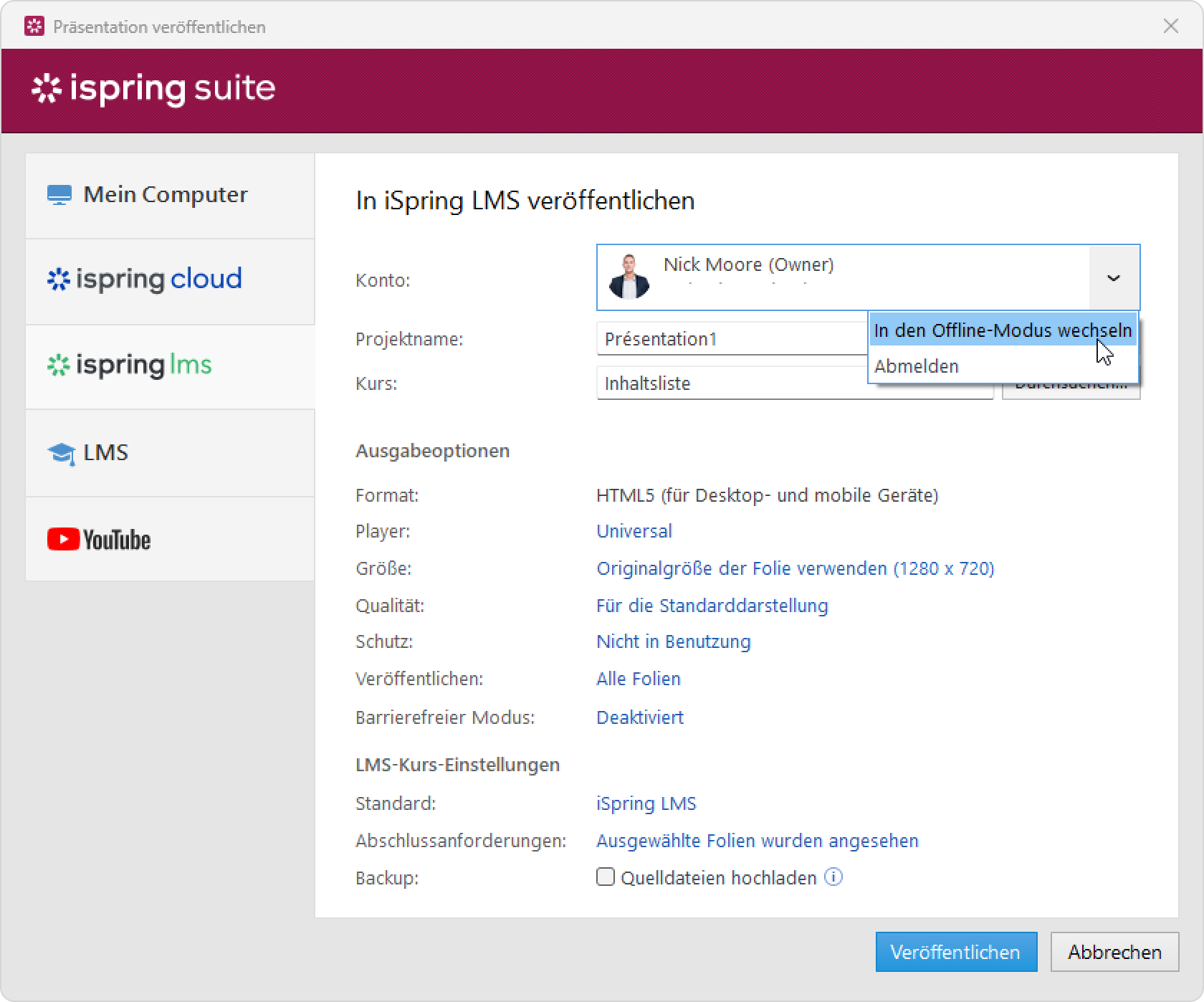Open the Alle Folien link
Screen dimensions: 1204x1002
tap(639, 679)
